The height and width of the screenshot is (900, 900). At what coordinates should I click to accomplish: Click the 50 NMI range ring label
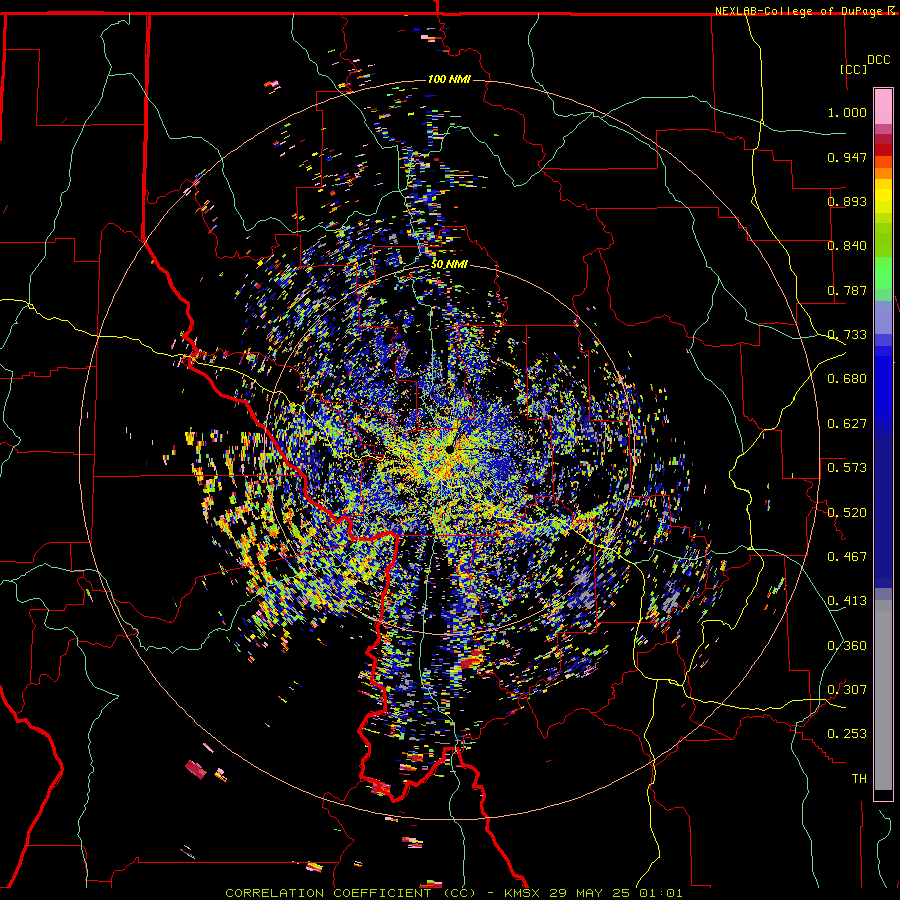(449, 264)
